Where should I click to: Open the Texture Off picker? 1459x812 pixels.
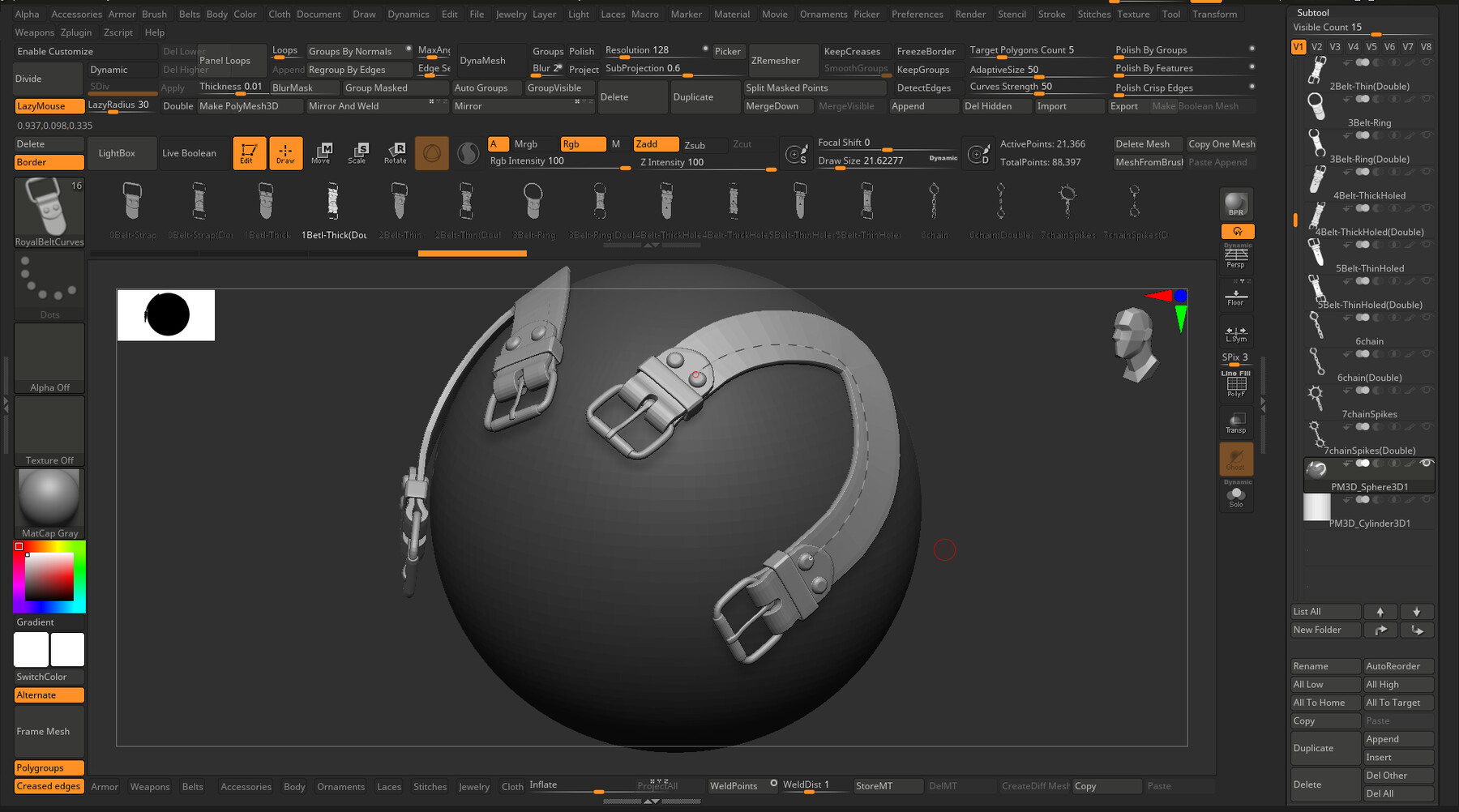pyautogui.click(x=49, y=431)
